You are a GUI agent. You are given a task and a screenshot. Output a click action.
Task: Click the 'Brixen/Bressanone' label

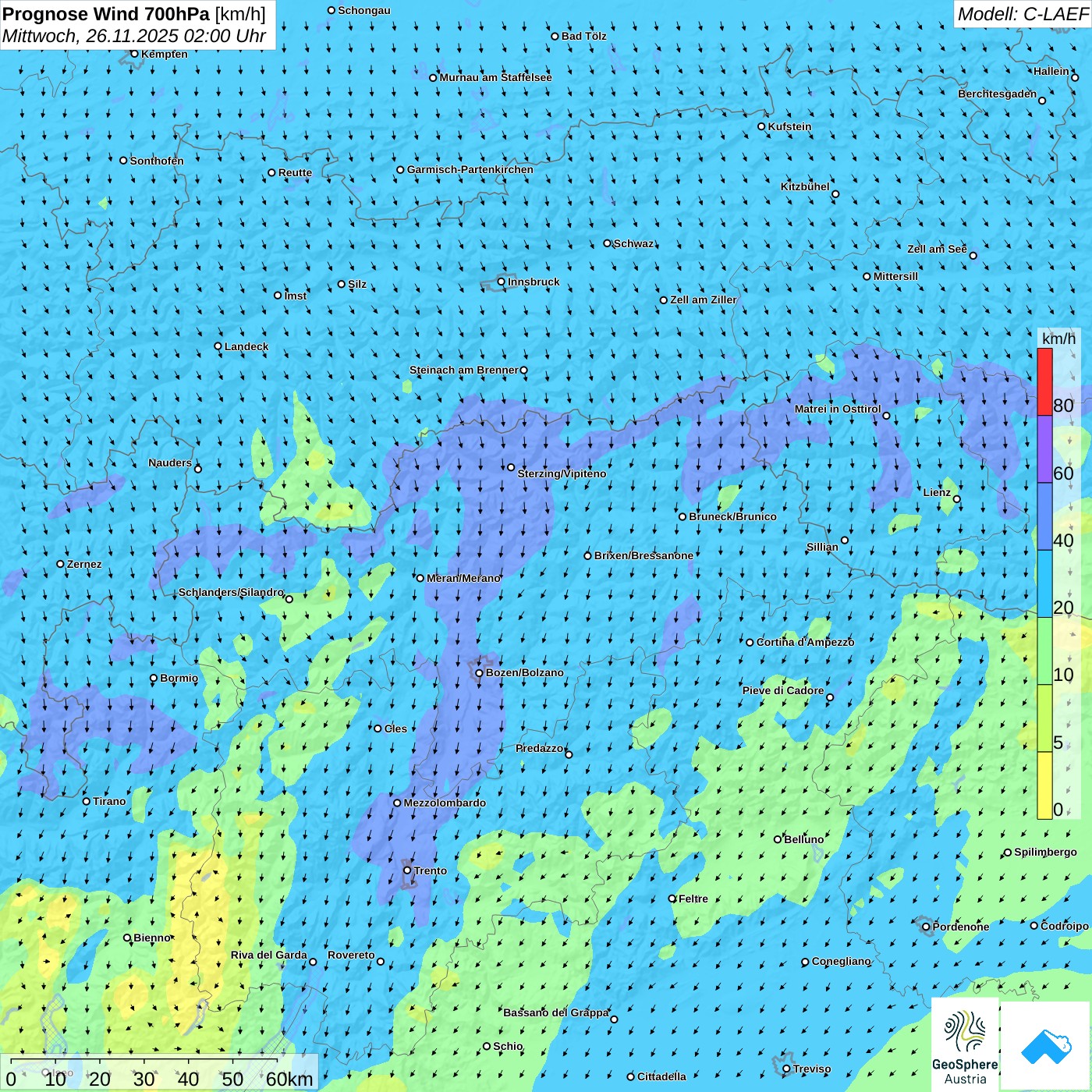click(x=643, y=555)
